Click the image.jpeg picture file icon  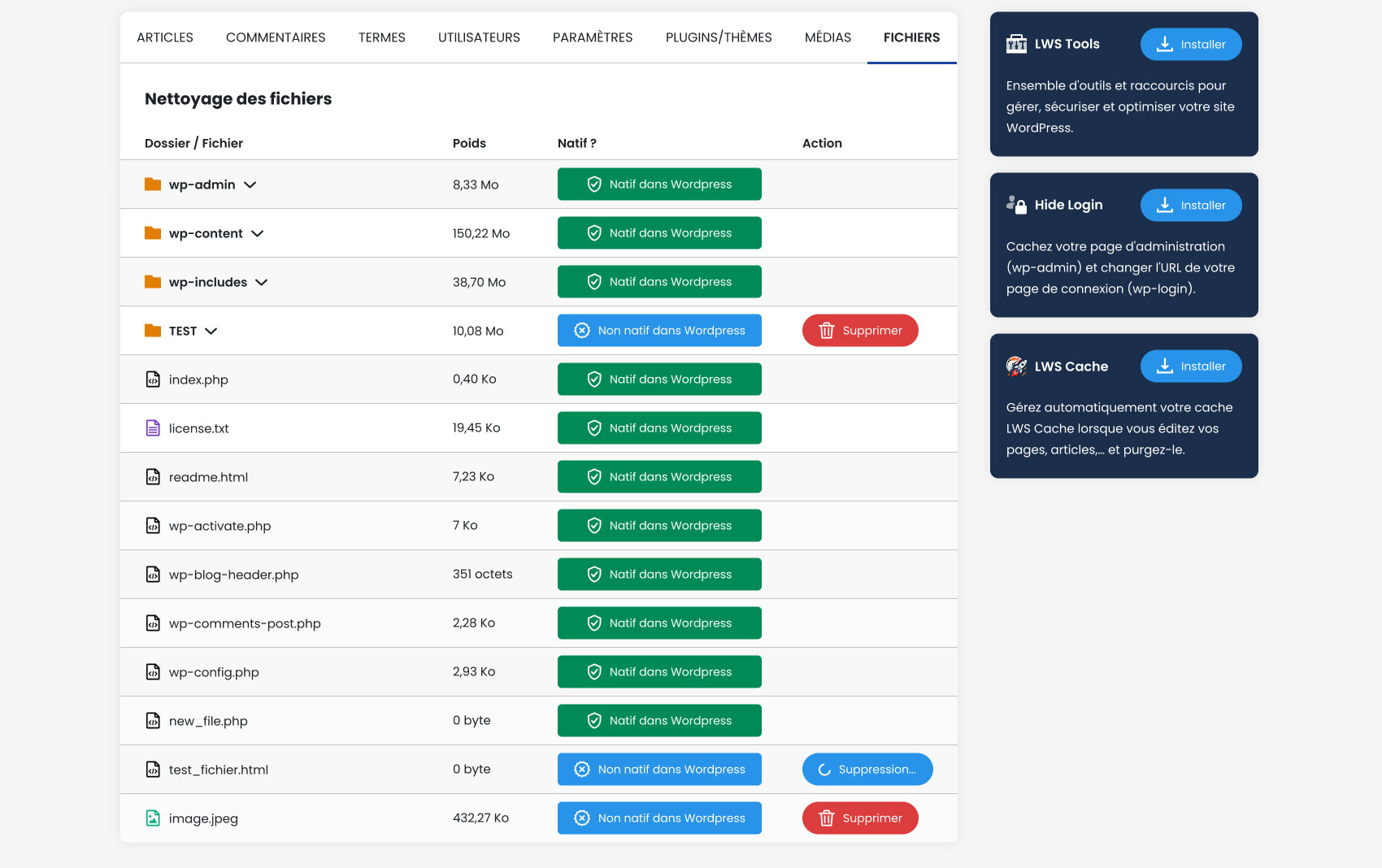pos(153,818)
